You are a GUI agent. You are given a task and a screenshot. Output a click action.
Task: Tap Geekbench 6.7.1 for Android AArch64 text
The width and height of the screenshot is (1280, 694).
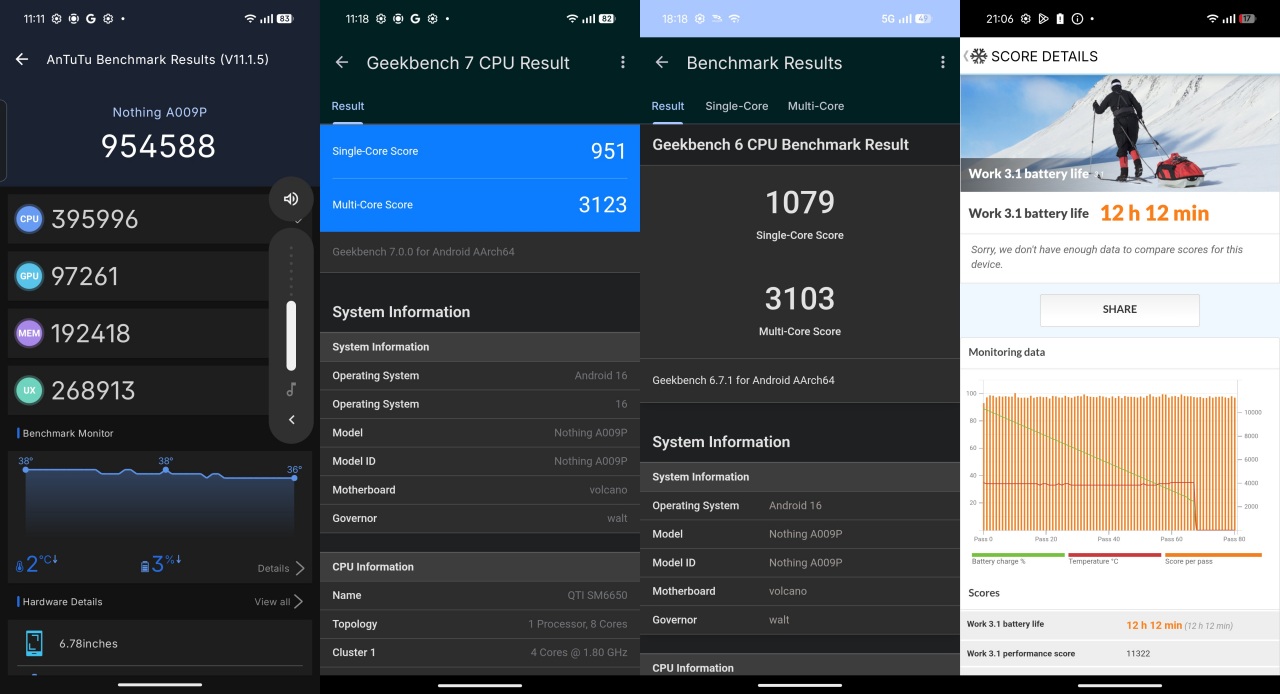click(743, 380)
